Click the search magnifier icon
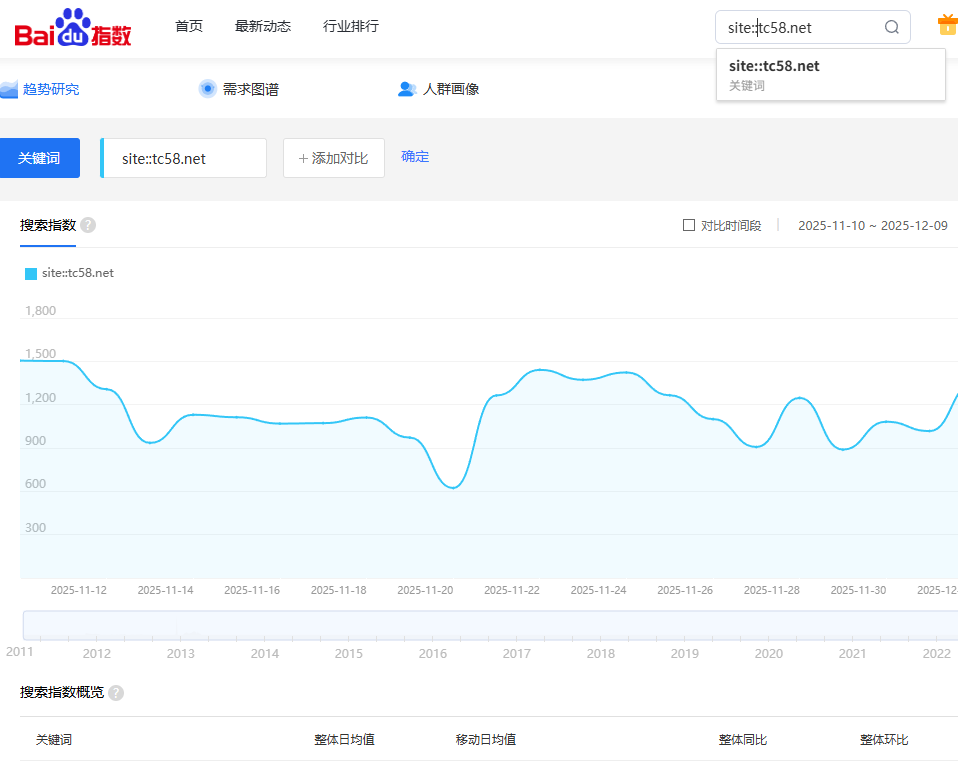The image size is (958, 762). coord(892,27)
